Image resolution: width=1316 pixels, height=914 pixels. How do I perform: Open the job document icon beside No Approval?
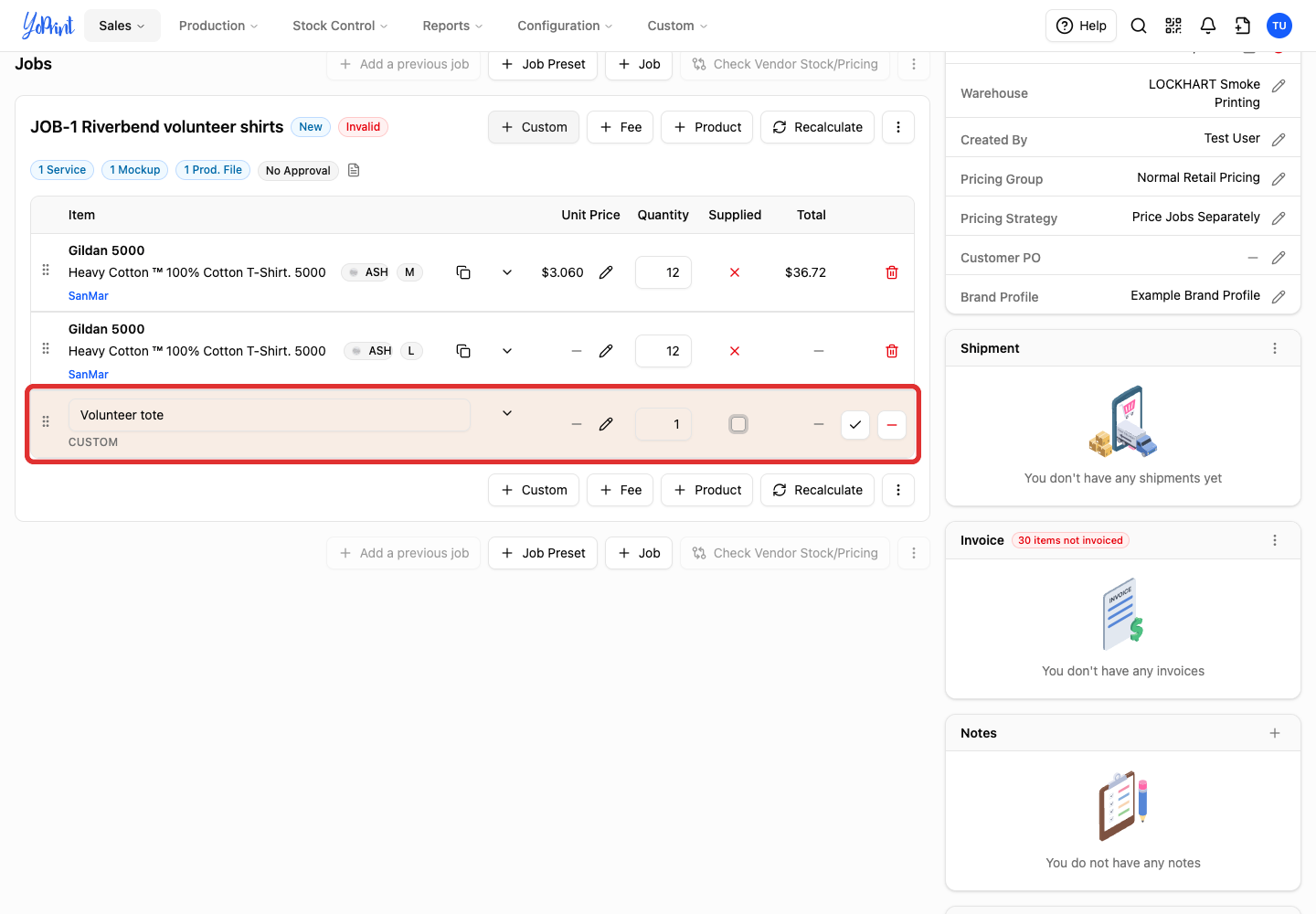354,170
